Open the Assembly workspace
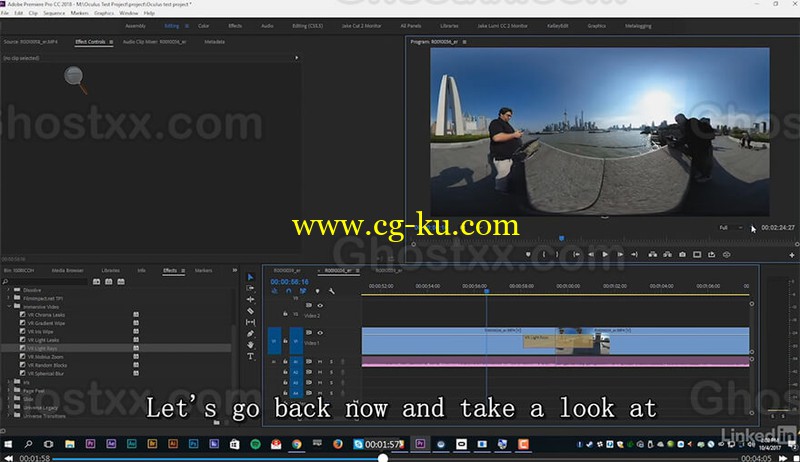 (x=135, y=25)
